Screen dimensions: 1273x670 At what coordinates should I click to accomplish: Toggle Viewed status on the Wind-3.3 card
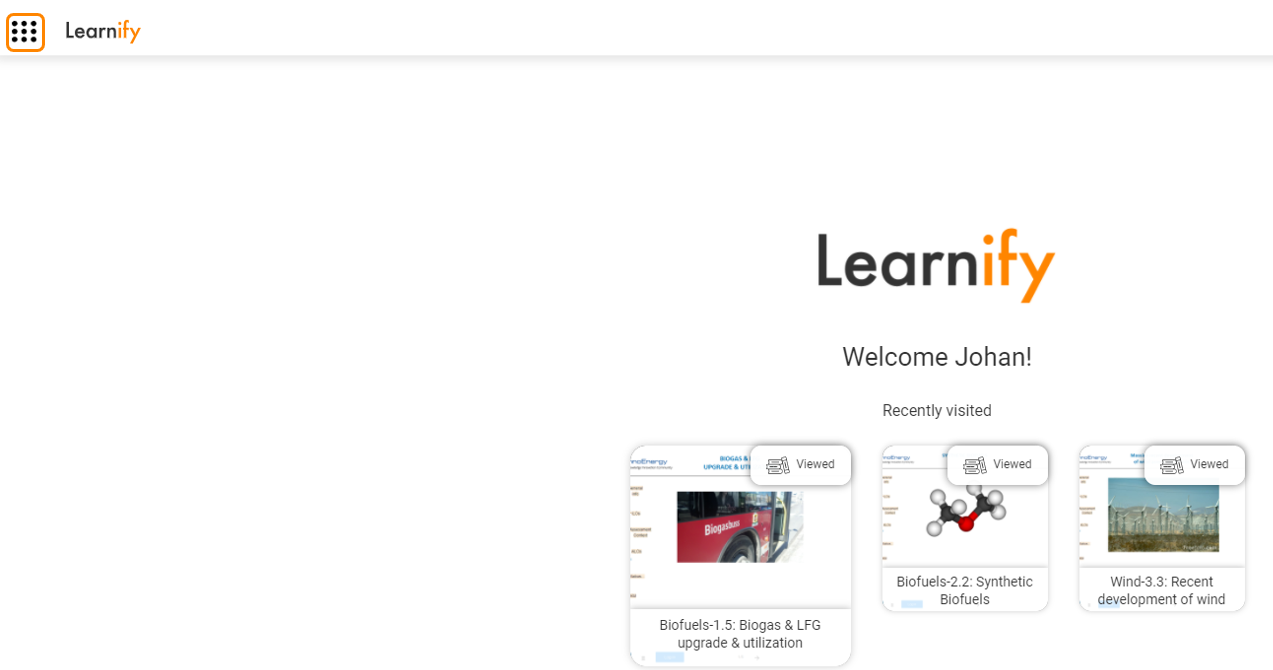click(x=1194, y=464)
